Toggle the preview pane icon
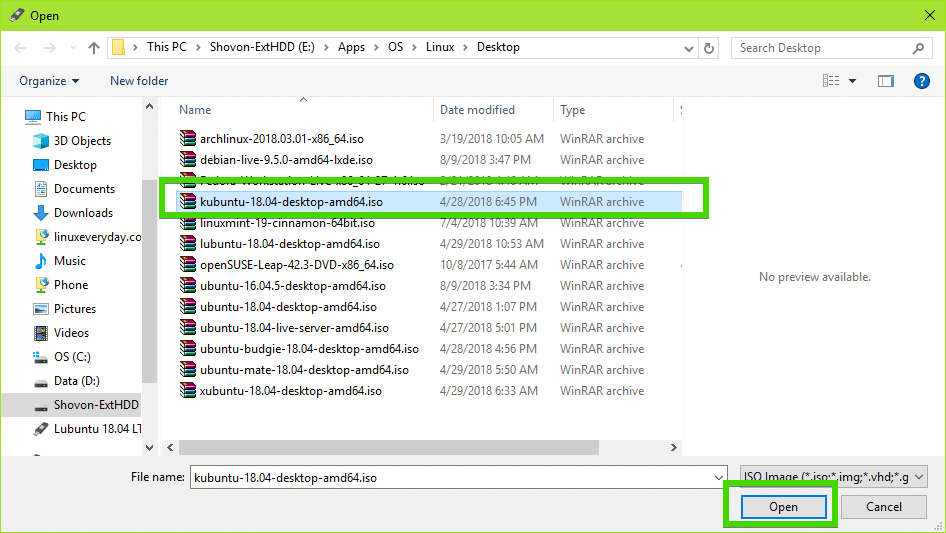 click(885, 81)
